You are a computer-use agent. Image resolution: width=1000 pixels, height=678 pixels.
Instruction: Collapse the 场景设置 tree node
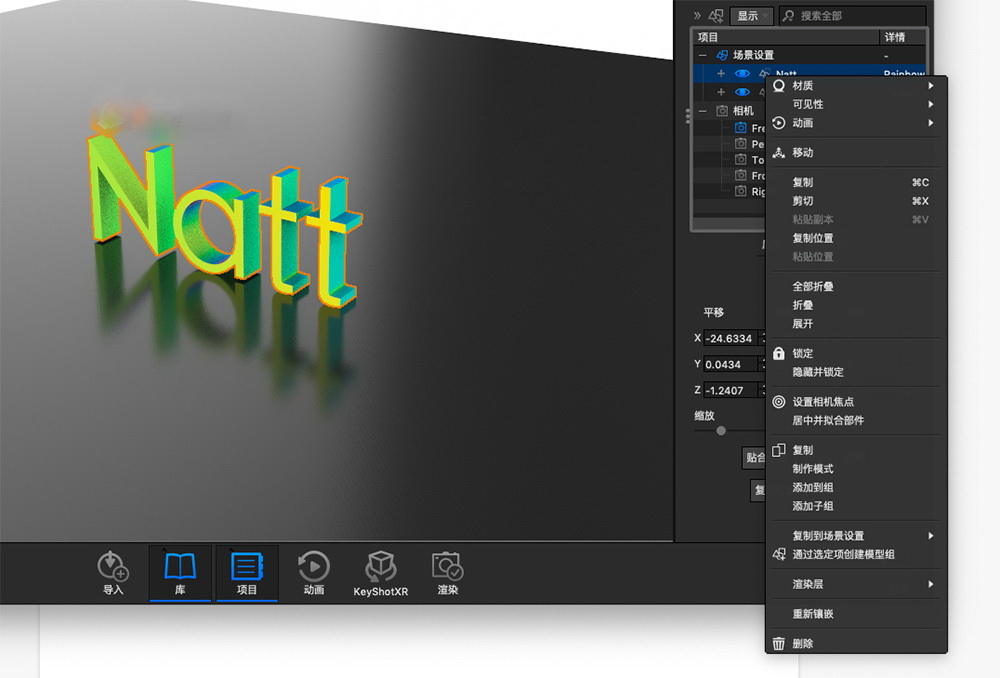(703, 55)
